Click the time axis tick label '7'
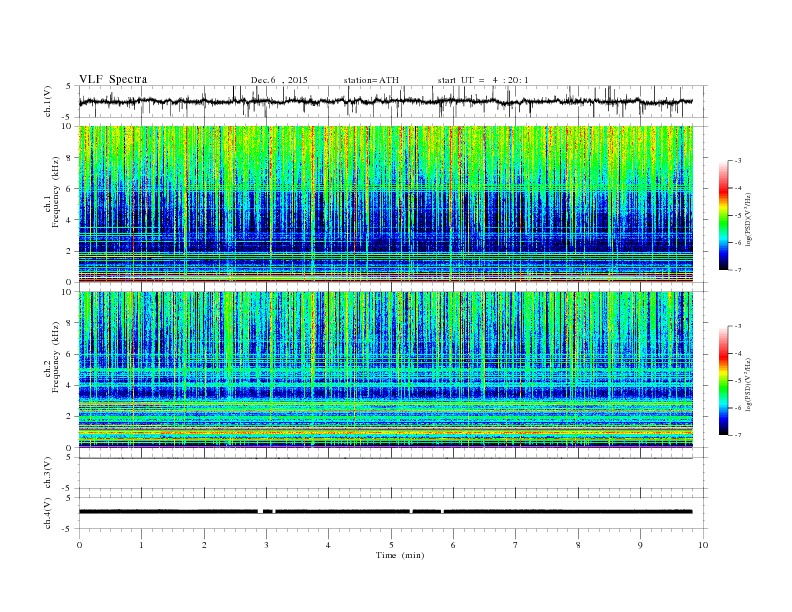The height and width of the screenshot is (612, 792). [x=516, y=545]
